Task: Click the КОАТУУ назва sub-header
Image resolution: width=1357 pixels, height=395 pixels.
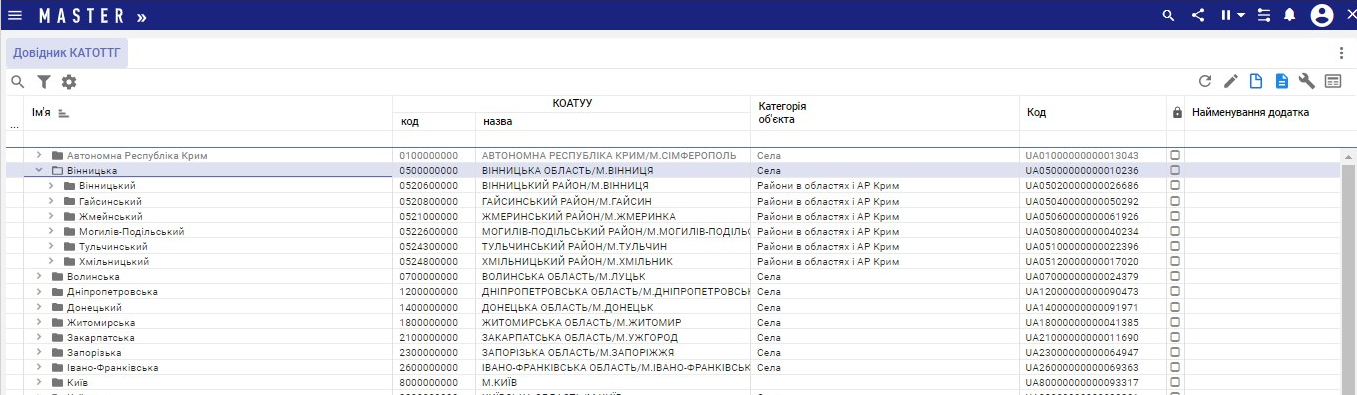Action: [x=497, y=122]
